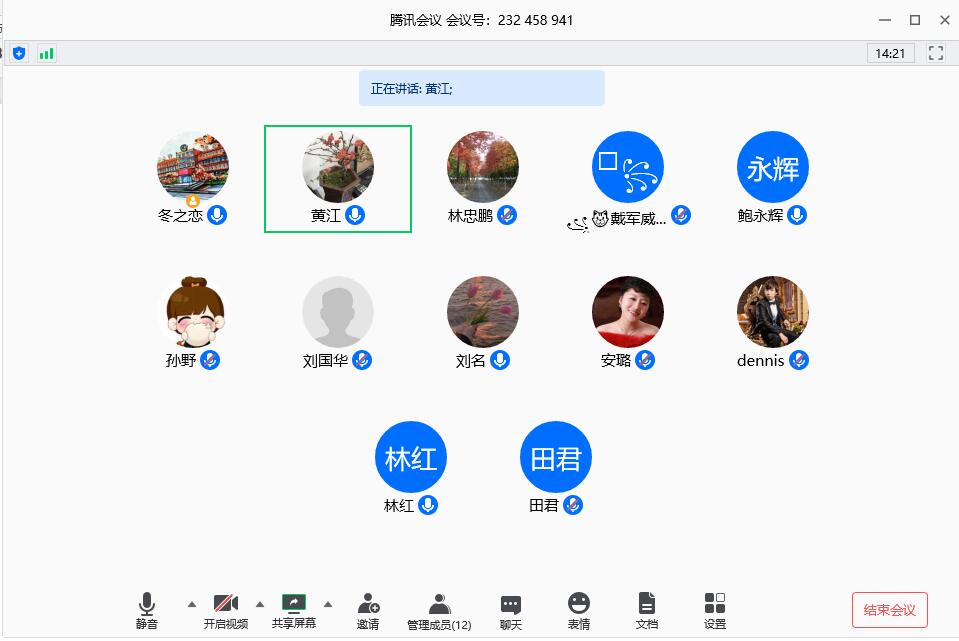Click the blue security shield icon
959x641 pixels.
[19, 53]
